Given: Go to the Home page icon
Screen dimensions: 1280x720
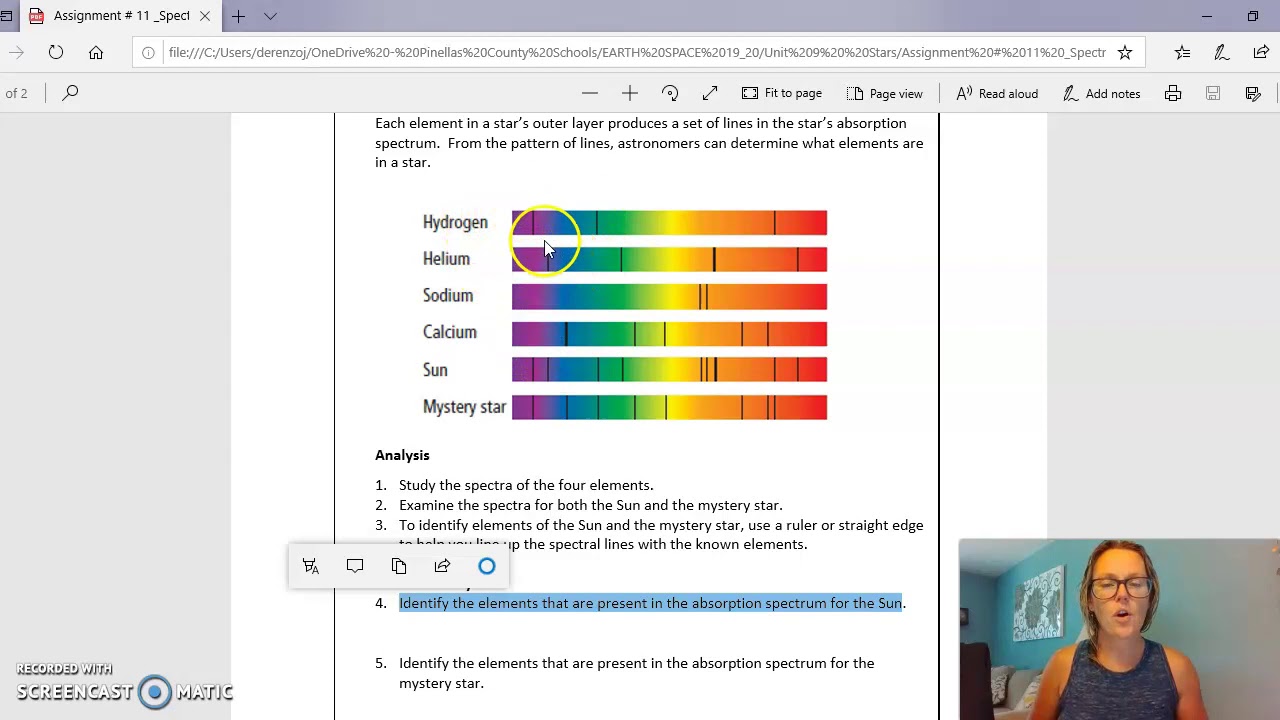Looking at the screenshot, I should [96, 52].
